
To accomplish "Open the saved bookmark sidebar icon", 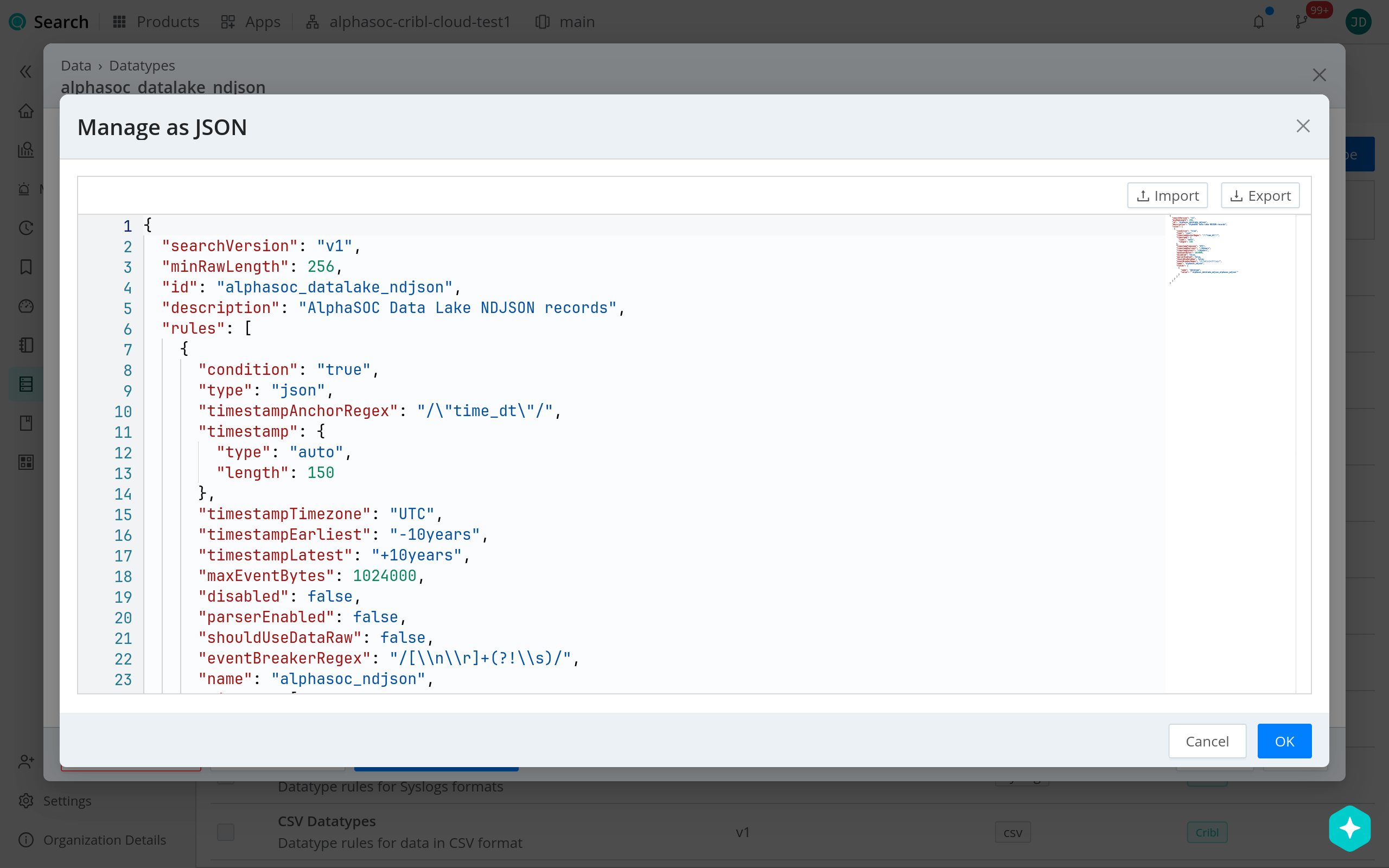I will point(26,267).
